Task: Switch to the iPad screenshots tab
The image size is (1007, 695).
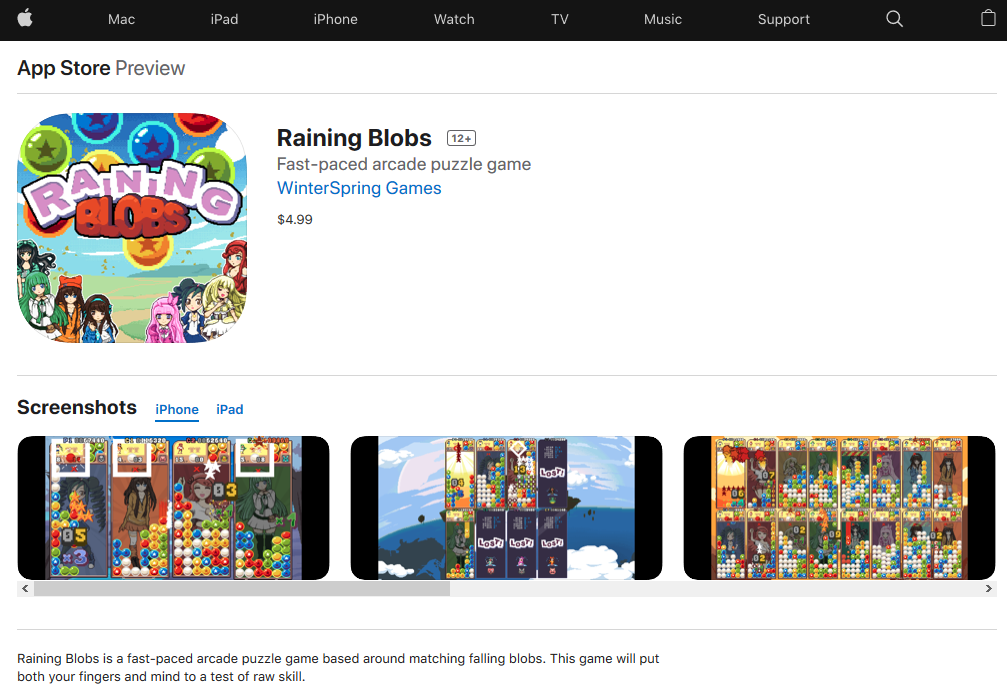Action: (229, 410)
